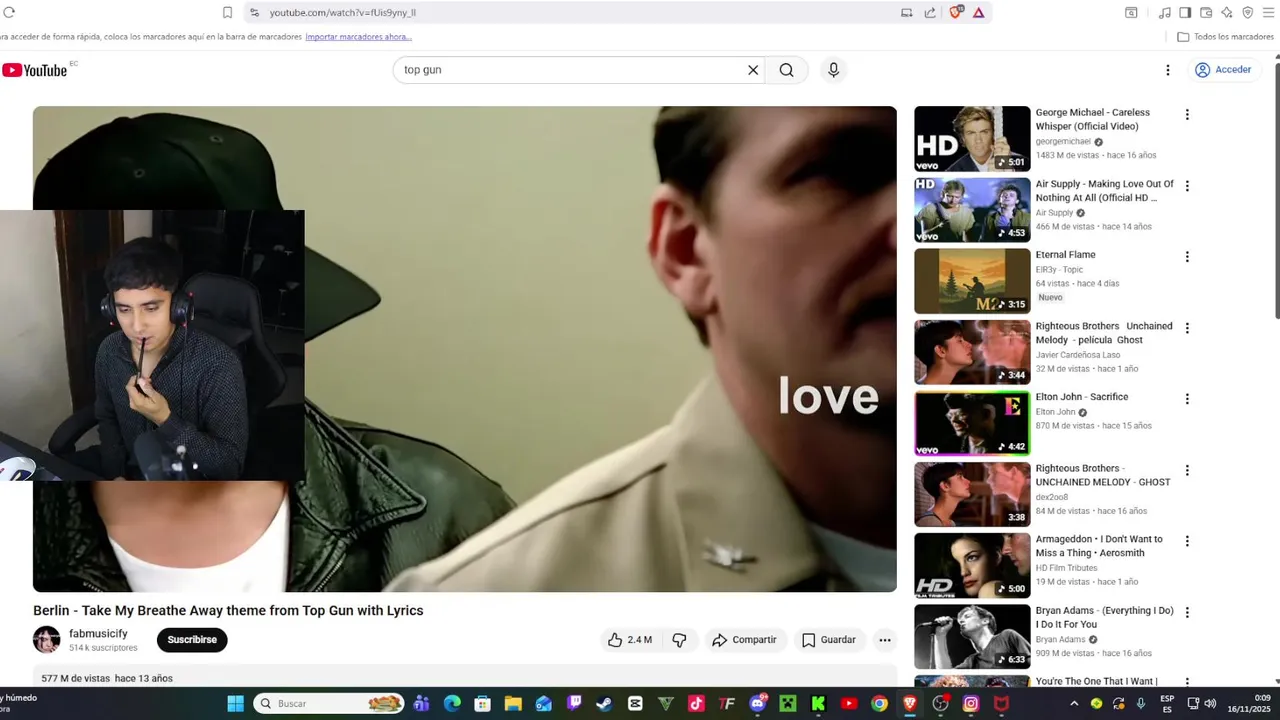This screenshot has width=1280, height=720.
Task: Open George Michael Careless Whisper thumbnail
Action: 972,139
